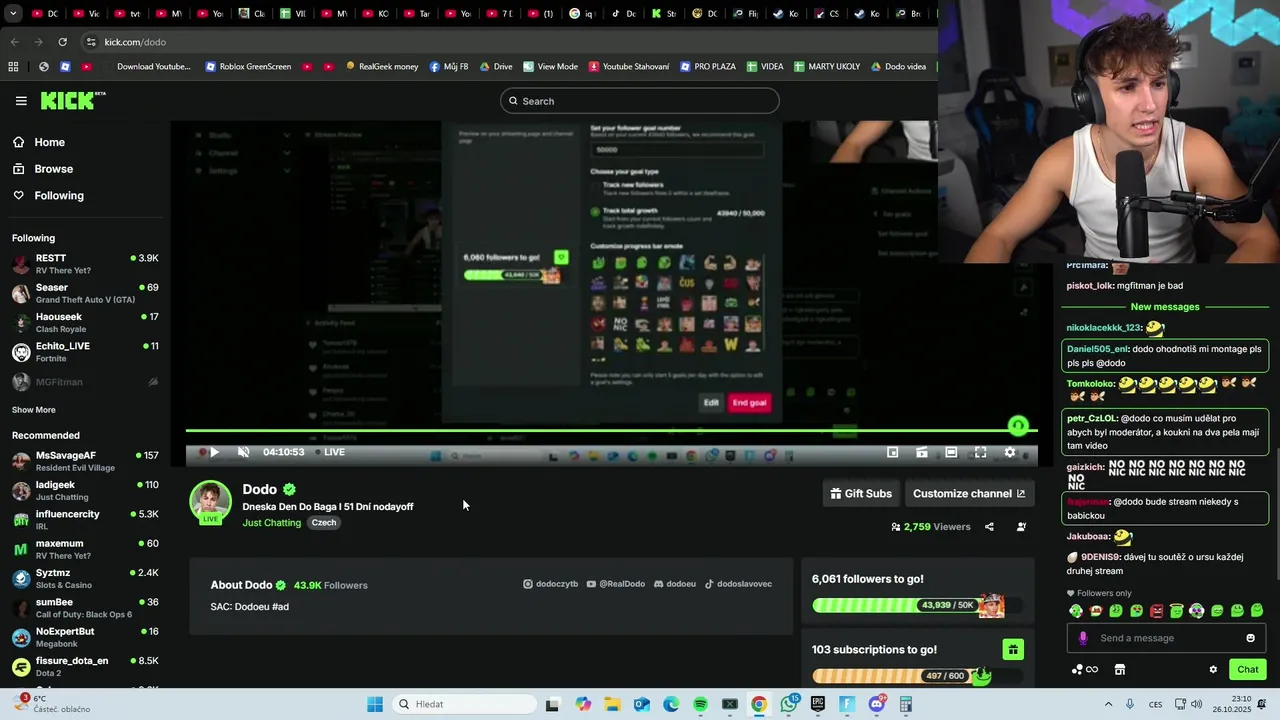The width and height of the screenshot is (1280, 720).
Task: Open the Drive bookmark
Action: tap(496, 67)
